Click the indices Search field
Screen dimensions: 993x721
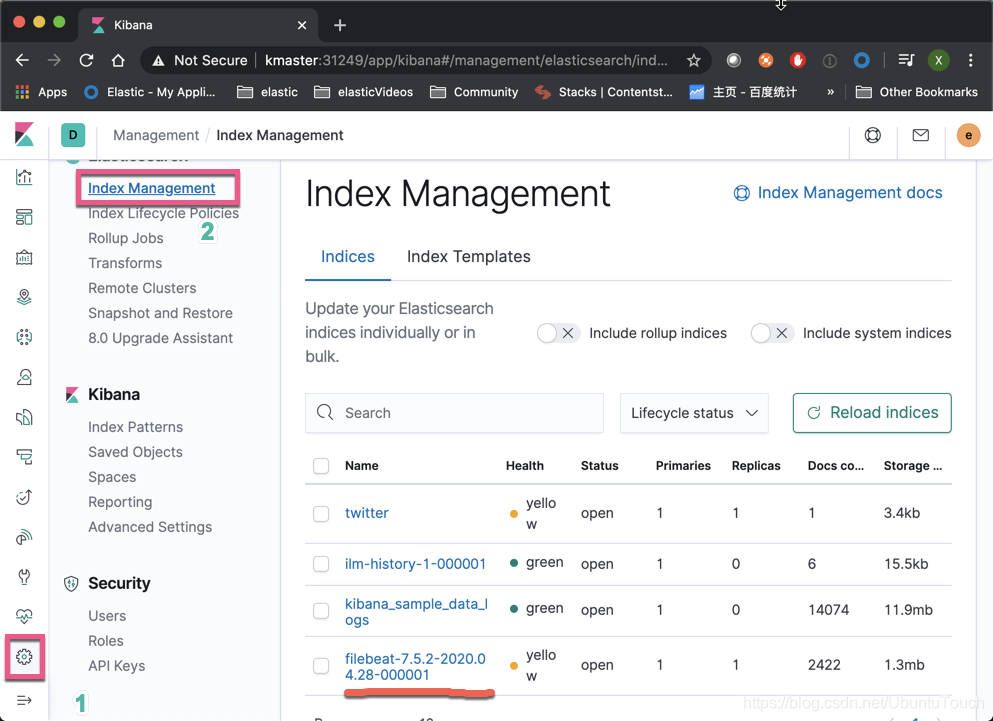click(x=454, y=413)
